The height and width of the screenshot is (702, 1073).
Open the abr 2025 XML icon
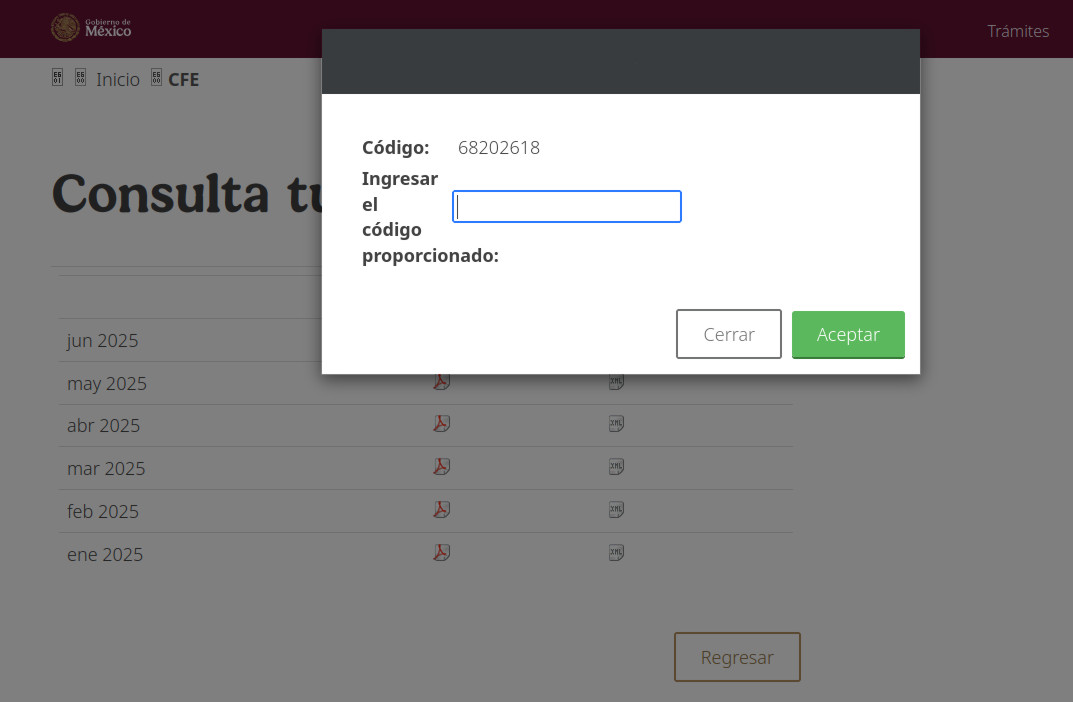point(616,423)
